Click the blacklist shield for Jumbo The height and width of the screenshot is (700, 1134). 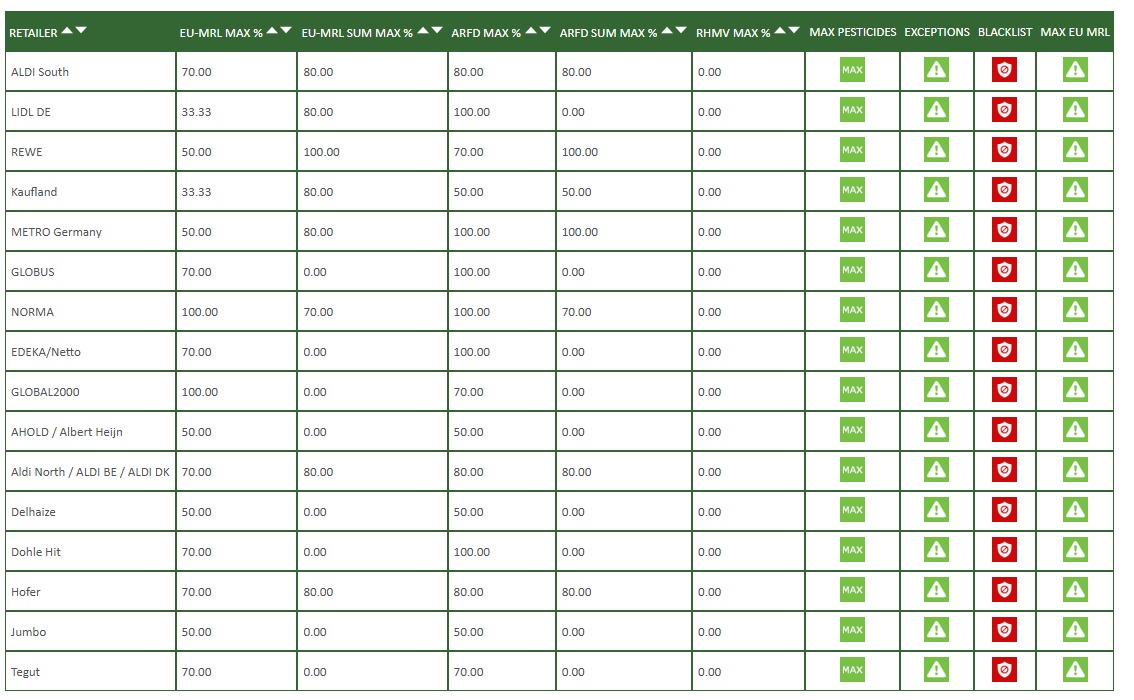point(1005,630)
